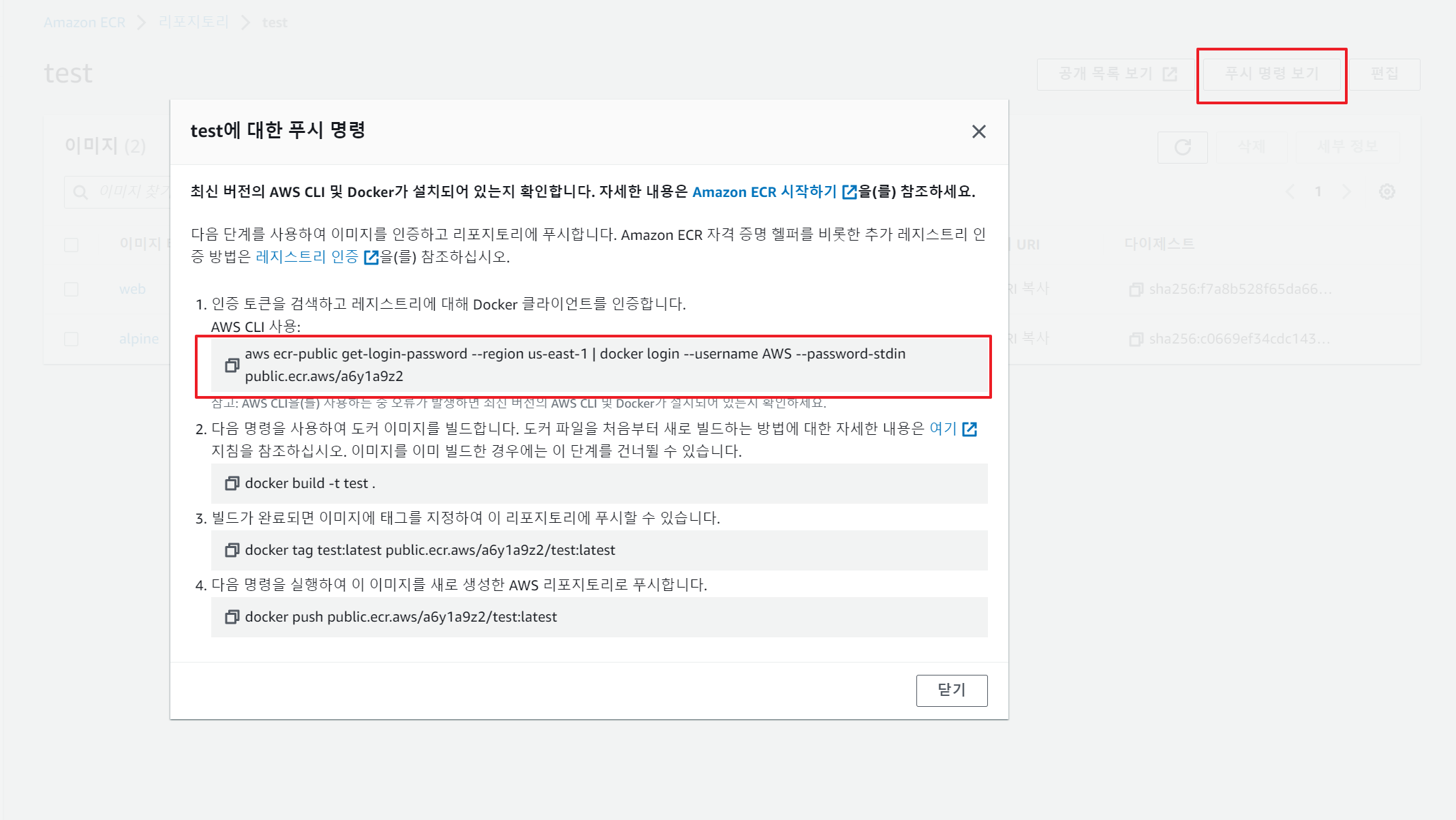This screenshot has width=1456, height=820.
Task: Open Amazon ECR breadcrumb link
Action: click(84, 22)
